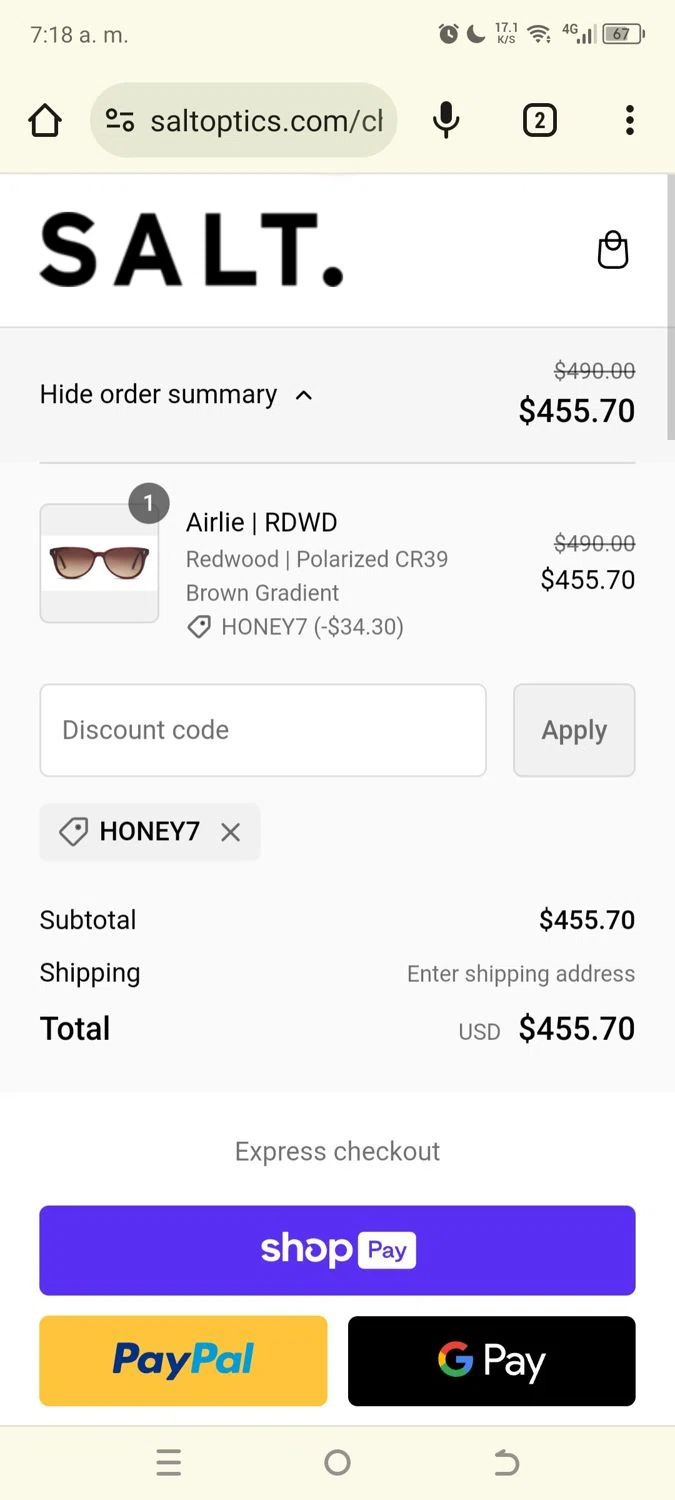Tap the Airlie sunglasses product thumbnail
This screenshot has width=675, height=1500.
pos(99,563)
